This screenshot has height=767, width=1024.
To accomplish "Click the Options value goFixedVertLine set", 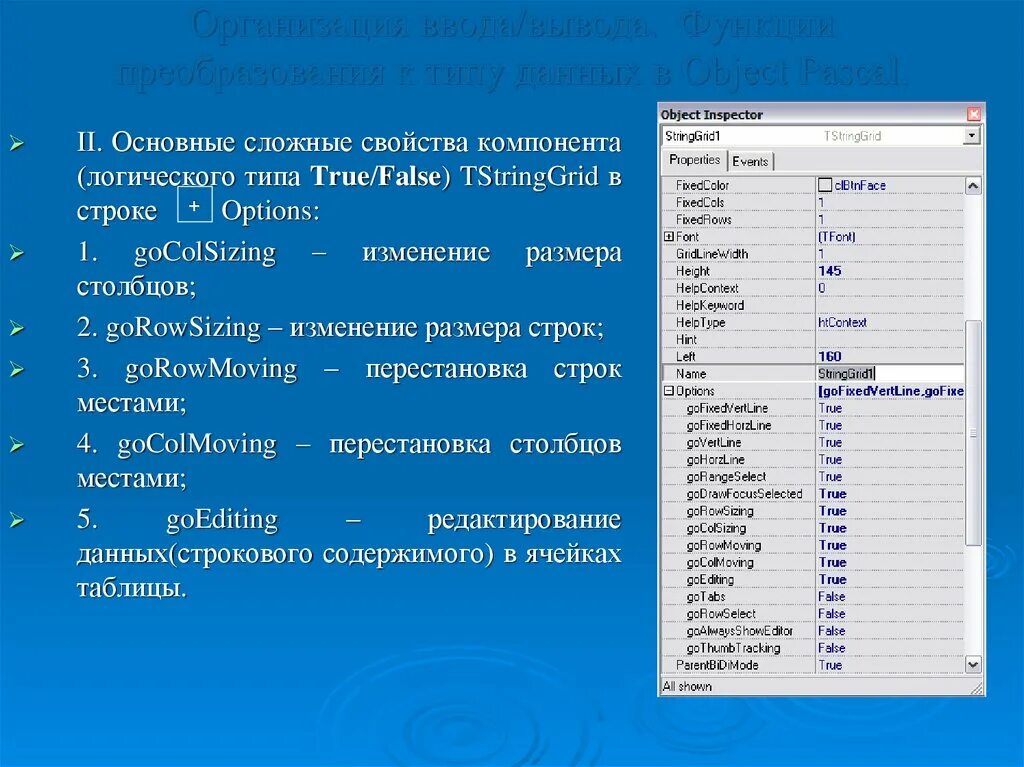I will tap(891, 391).
